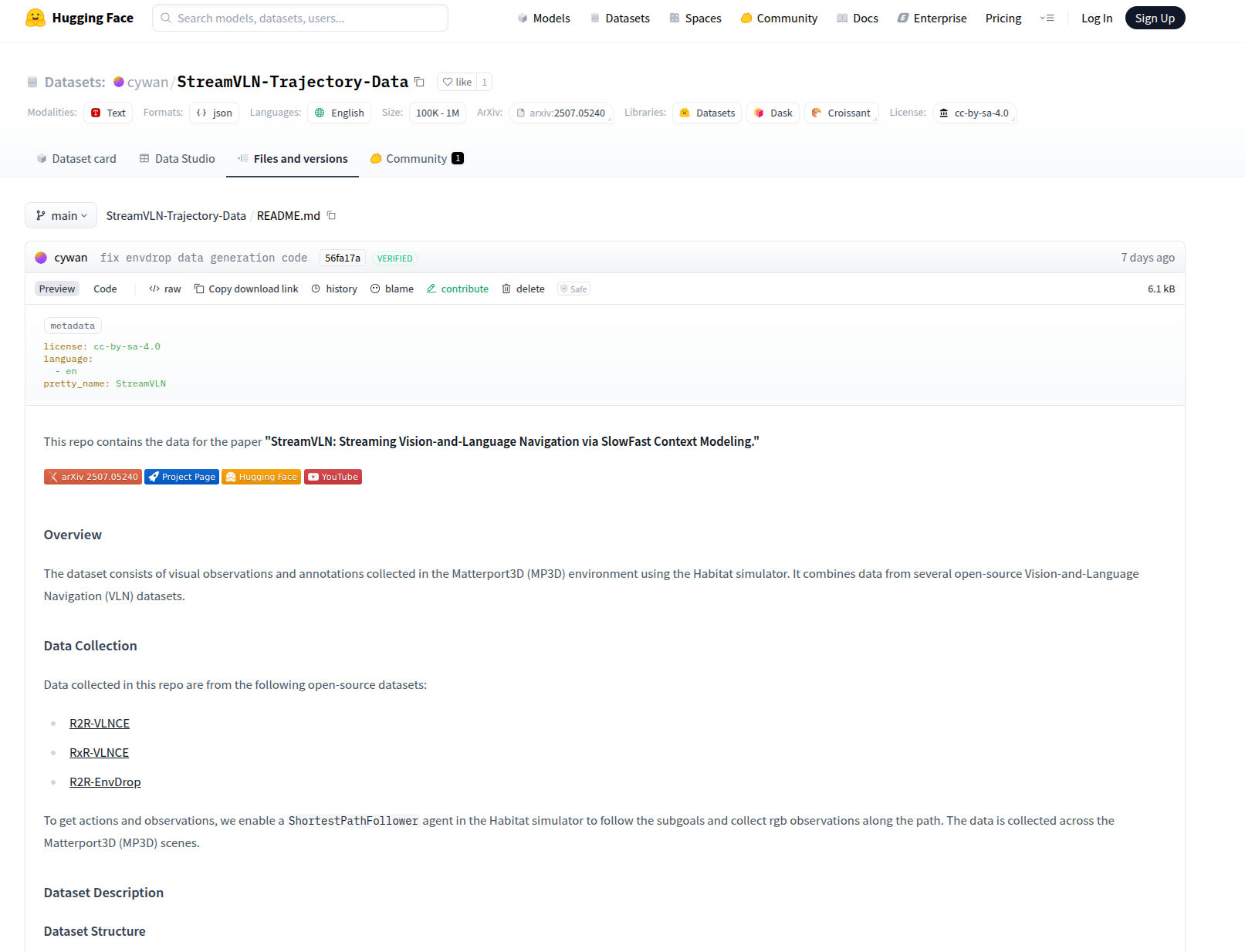Click Log In

tap(1096, 18)
